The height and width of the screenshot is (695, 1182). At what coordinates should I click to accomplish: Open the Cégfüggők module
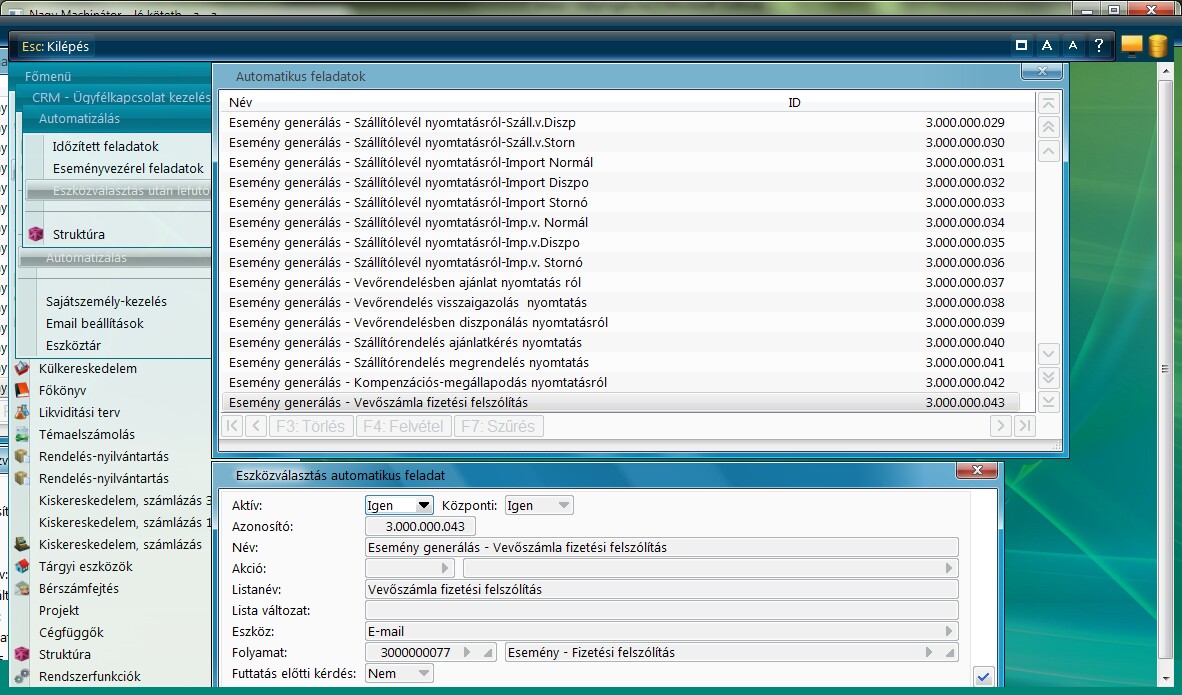tap(71, 632)
